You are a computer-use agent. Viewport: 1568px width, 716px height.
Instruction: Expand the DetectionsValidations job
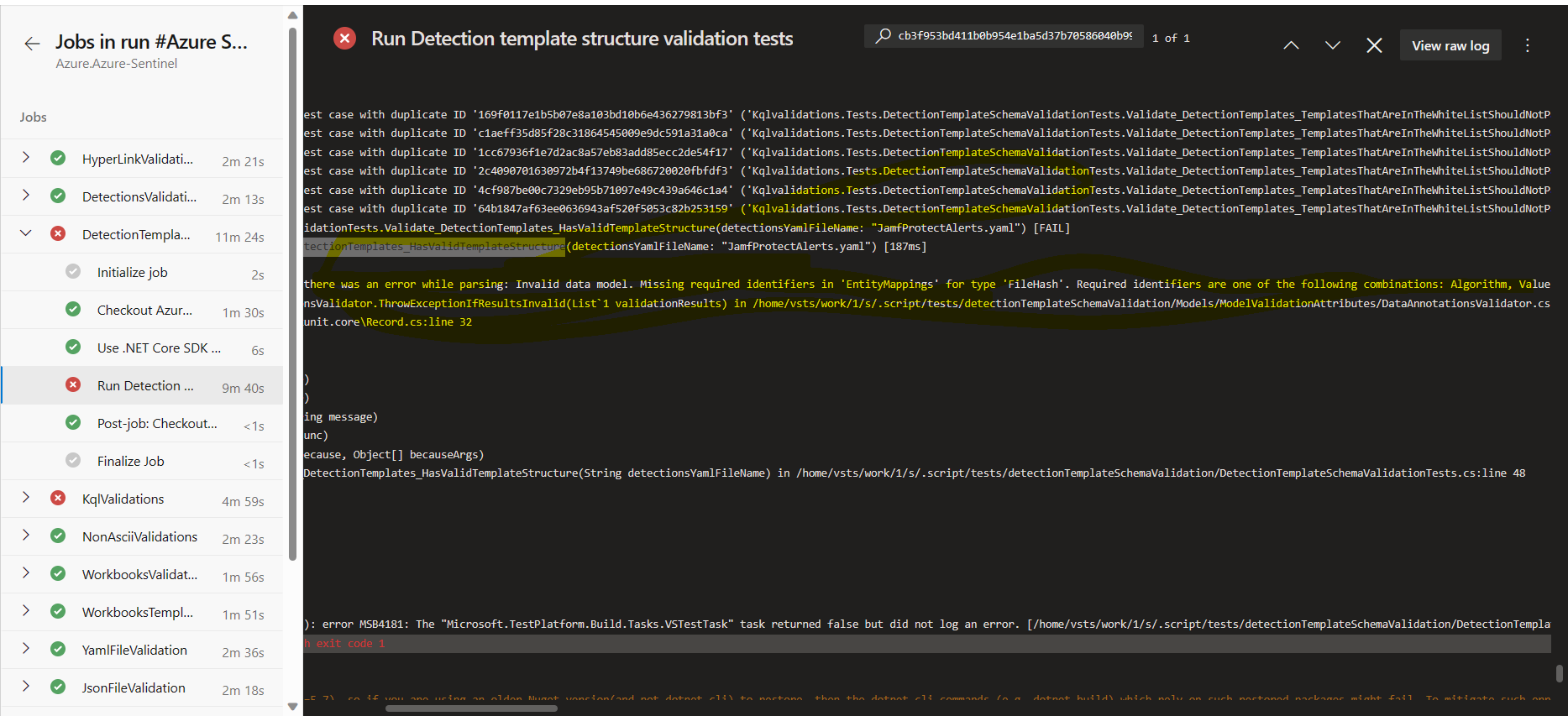(26, 195)
